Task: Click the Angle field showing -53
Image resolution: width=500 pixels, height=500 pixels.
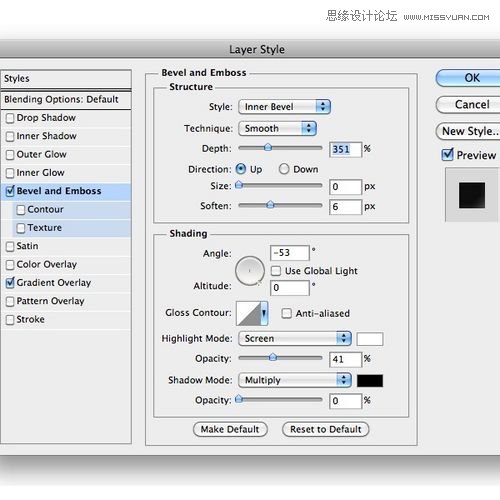Action: 290,253
